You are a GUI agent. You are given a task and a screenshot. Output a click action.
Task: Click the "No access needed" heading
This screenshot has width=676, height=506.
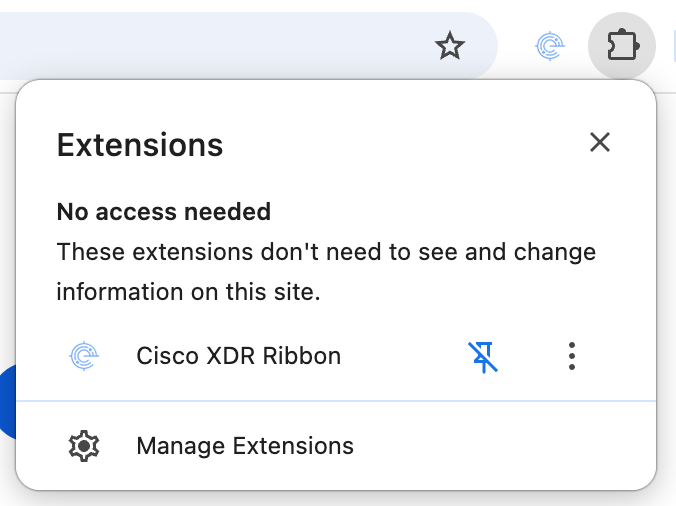[164, 212]
